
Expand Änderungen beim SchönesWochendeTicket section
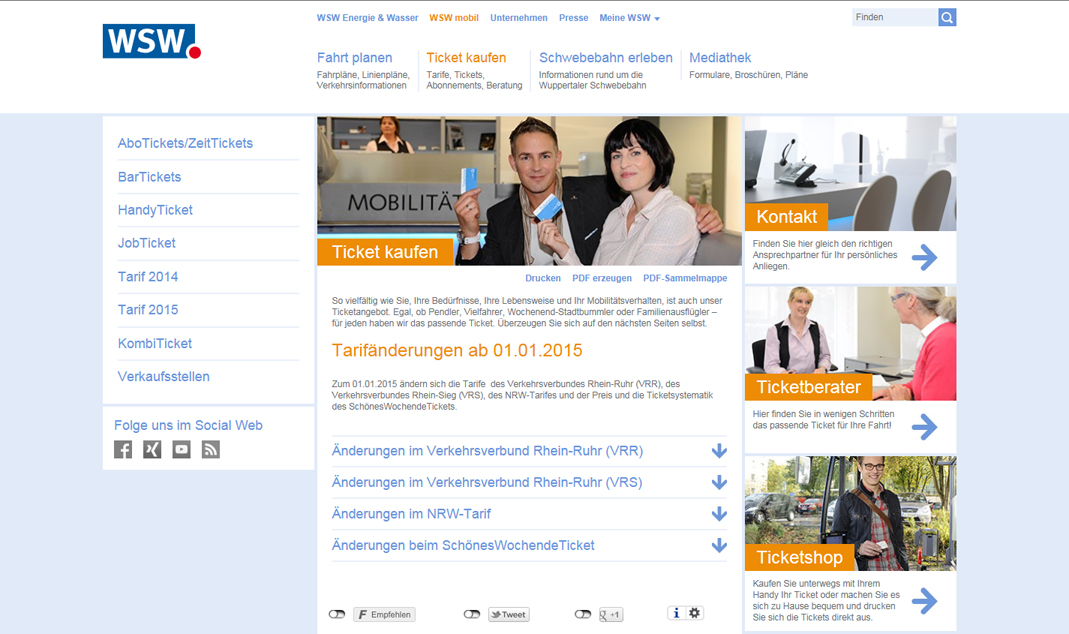point(529,545)
